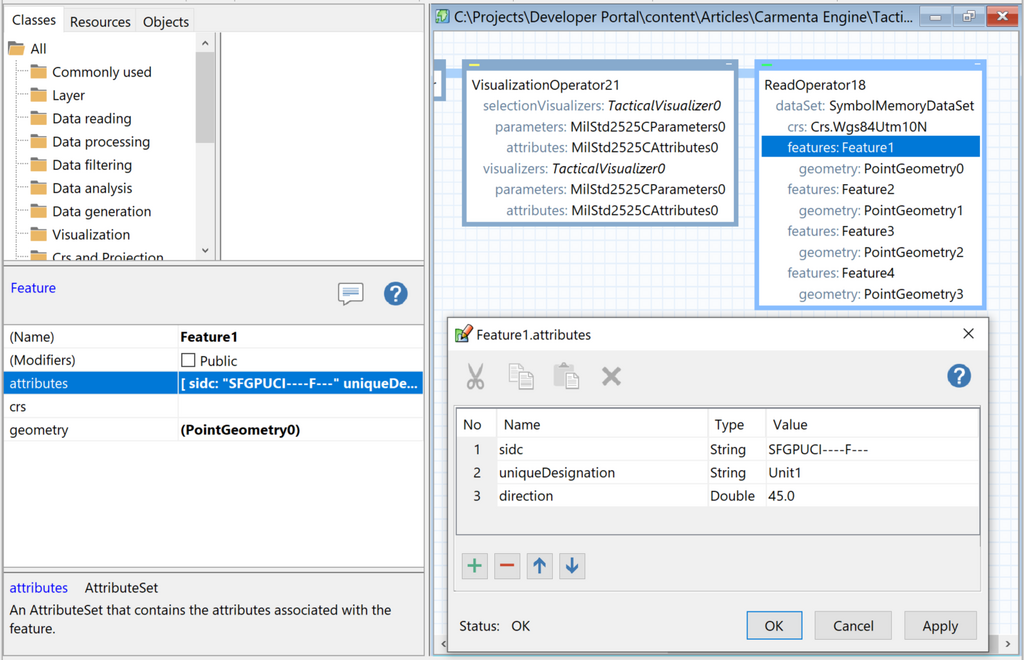Image resolution: width=1024 pixels, height=660 pixels.
Task: Click the Paste clipboard icon in attributes dialog
Action: 566,377
